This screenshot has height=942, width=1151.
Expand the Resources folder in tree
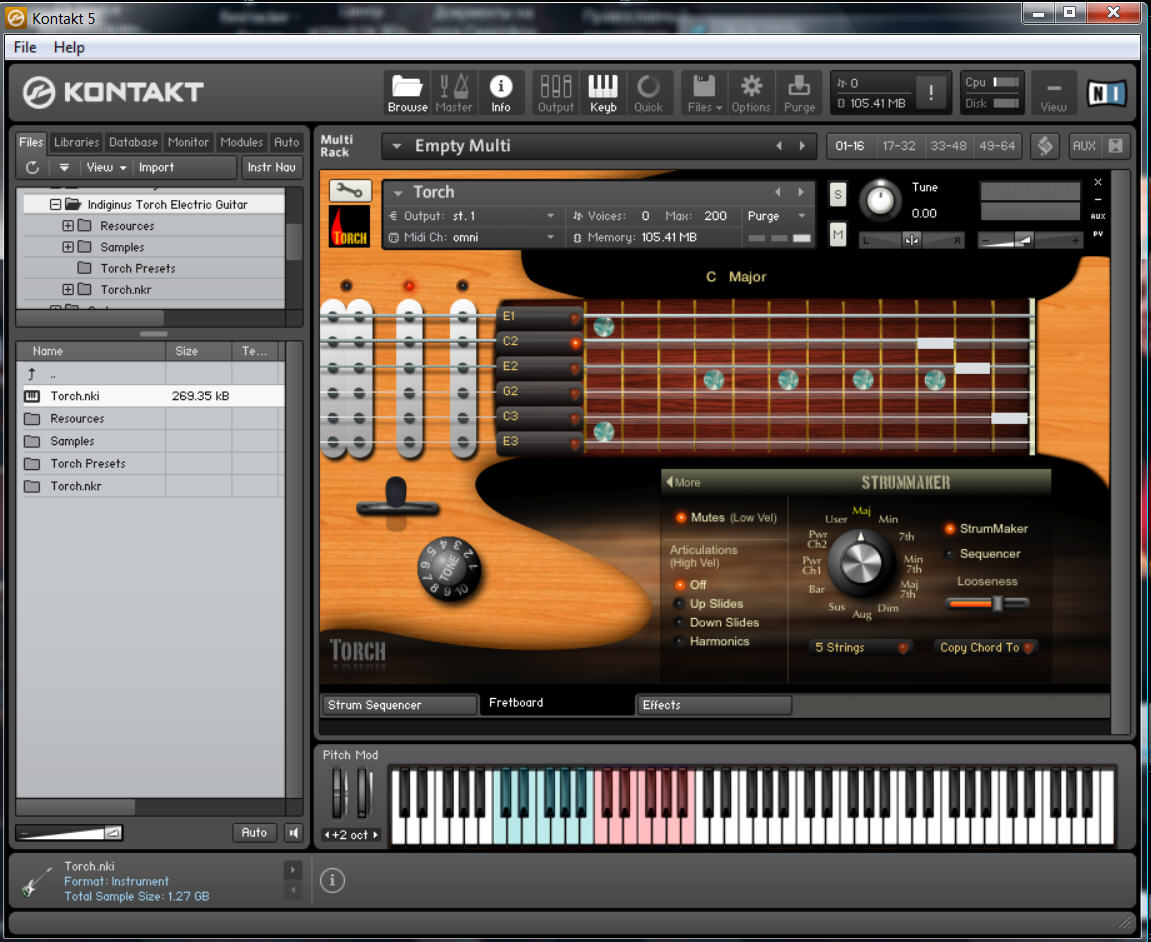68,226
